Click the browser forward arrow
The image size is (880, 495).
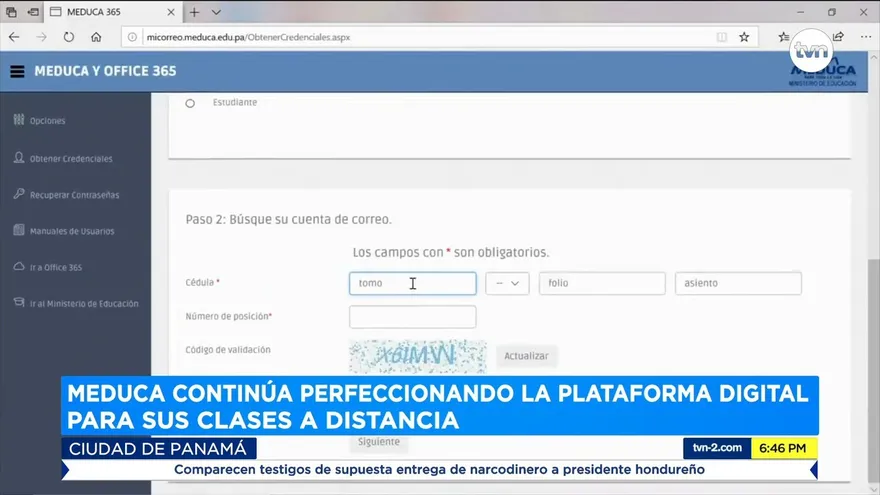pyautogui.click(x=42, y=37)
